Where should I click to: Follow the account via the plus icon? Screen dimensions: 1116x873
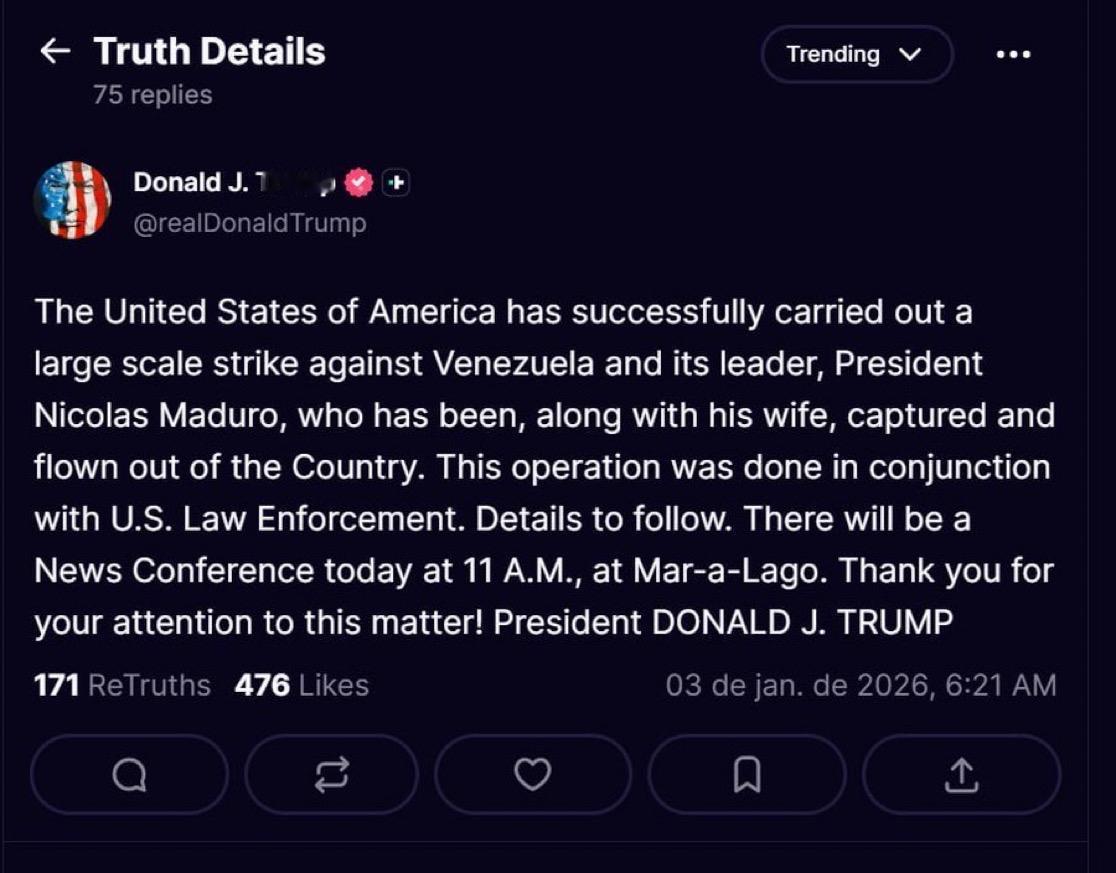click(394, 182)
